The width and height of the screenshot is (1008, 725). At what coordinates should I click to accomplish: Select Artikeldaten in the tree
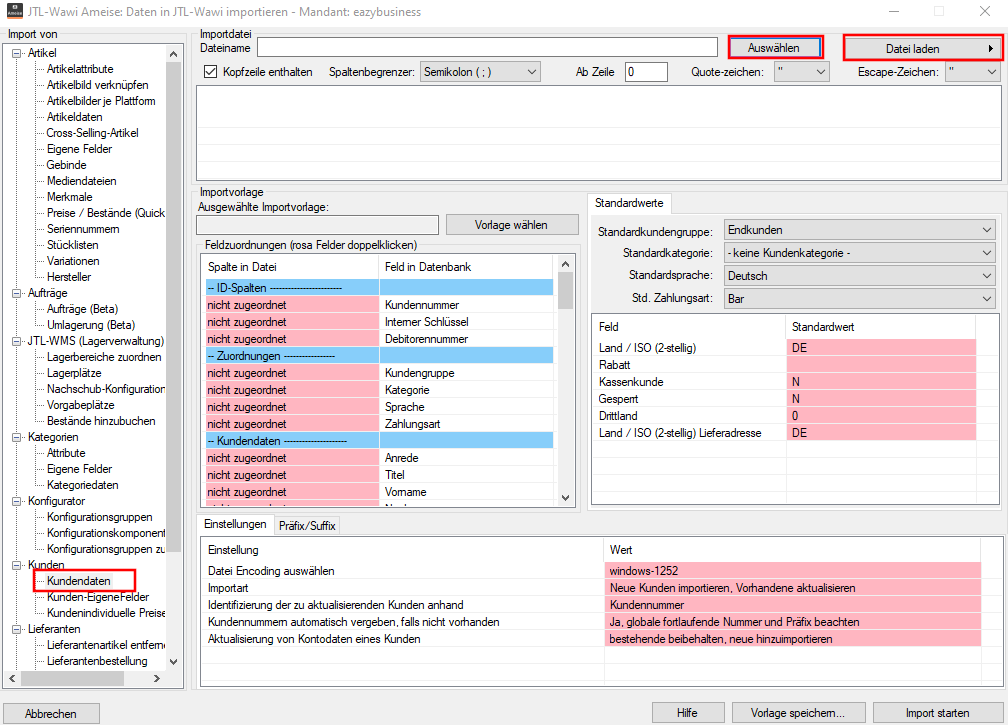pos(75,117)
